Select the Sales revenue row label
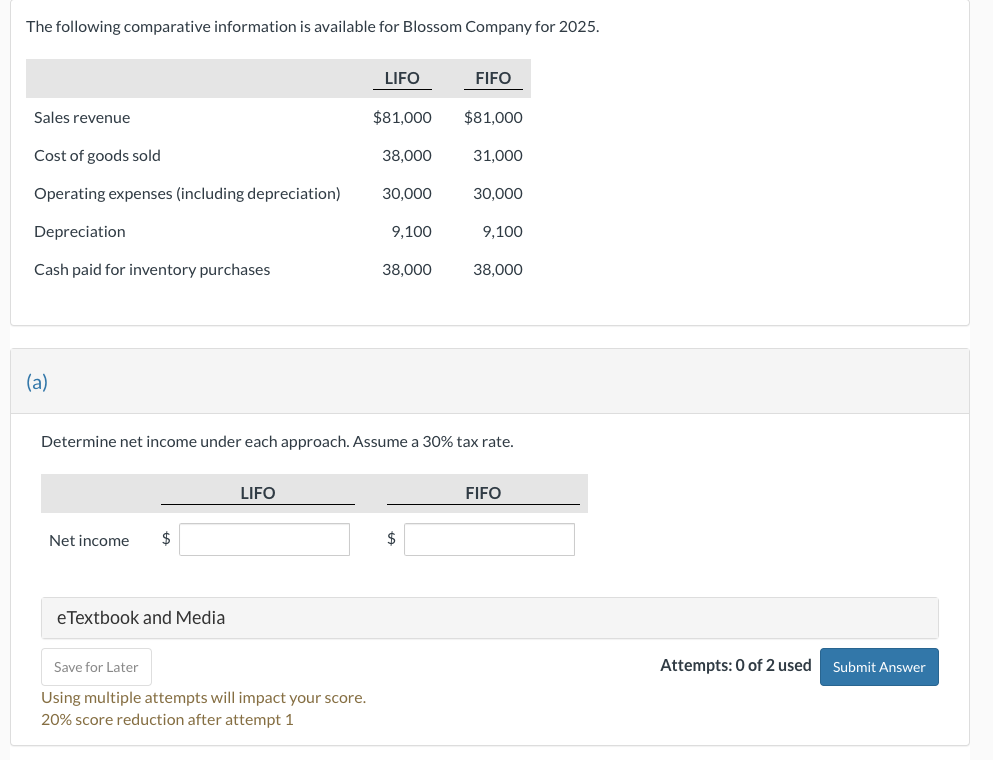The height and width of the screenshot is (760, 993). point(82,118)
